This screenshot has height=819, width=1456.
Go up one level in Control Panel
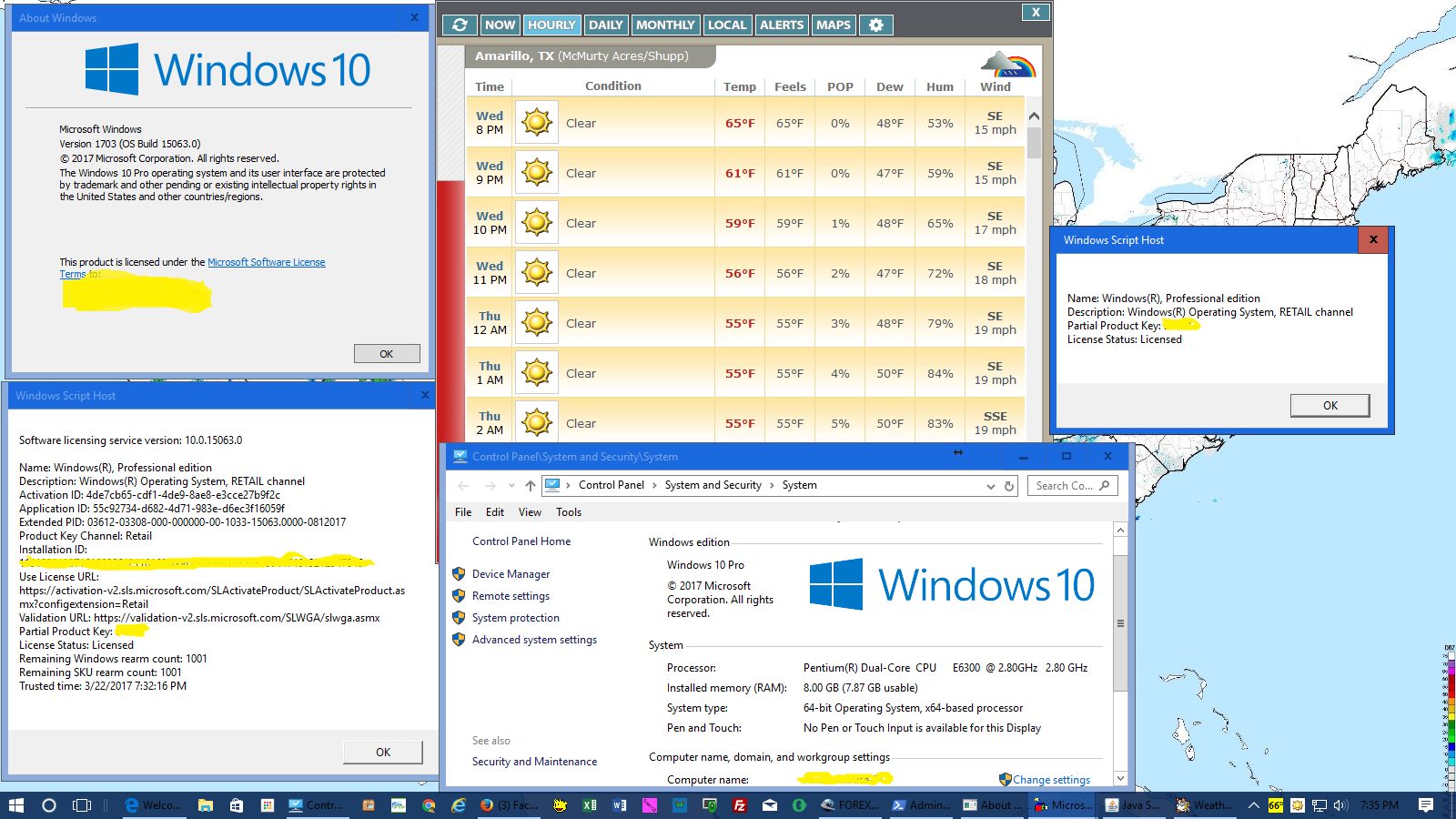click(531, 486)
